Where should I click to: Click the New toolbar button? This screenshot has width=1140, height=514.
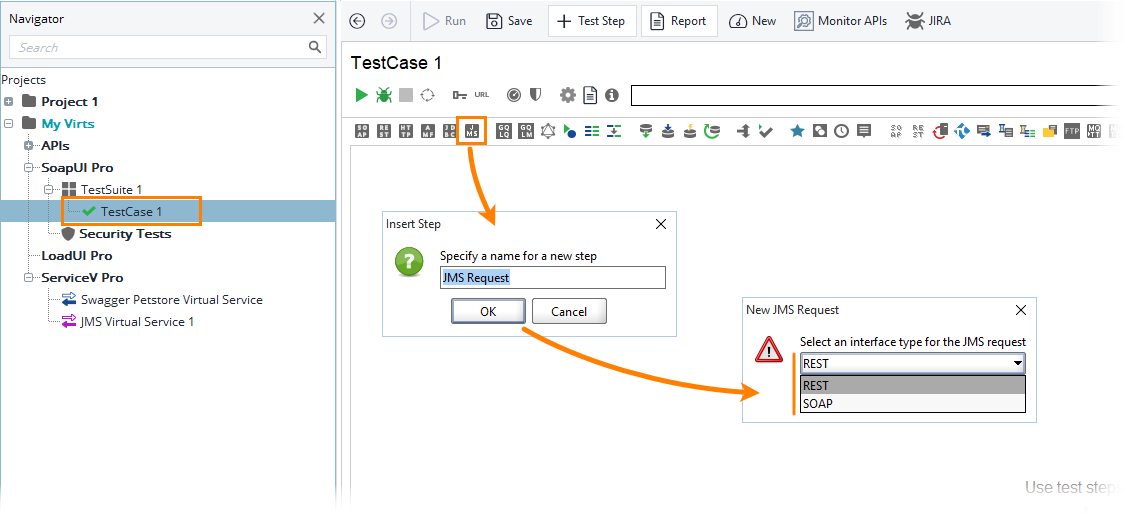coord(752,21)
